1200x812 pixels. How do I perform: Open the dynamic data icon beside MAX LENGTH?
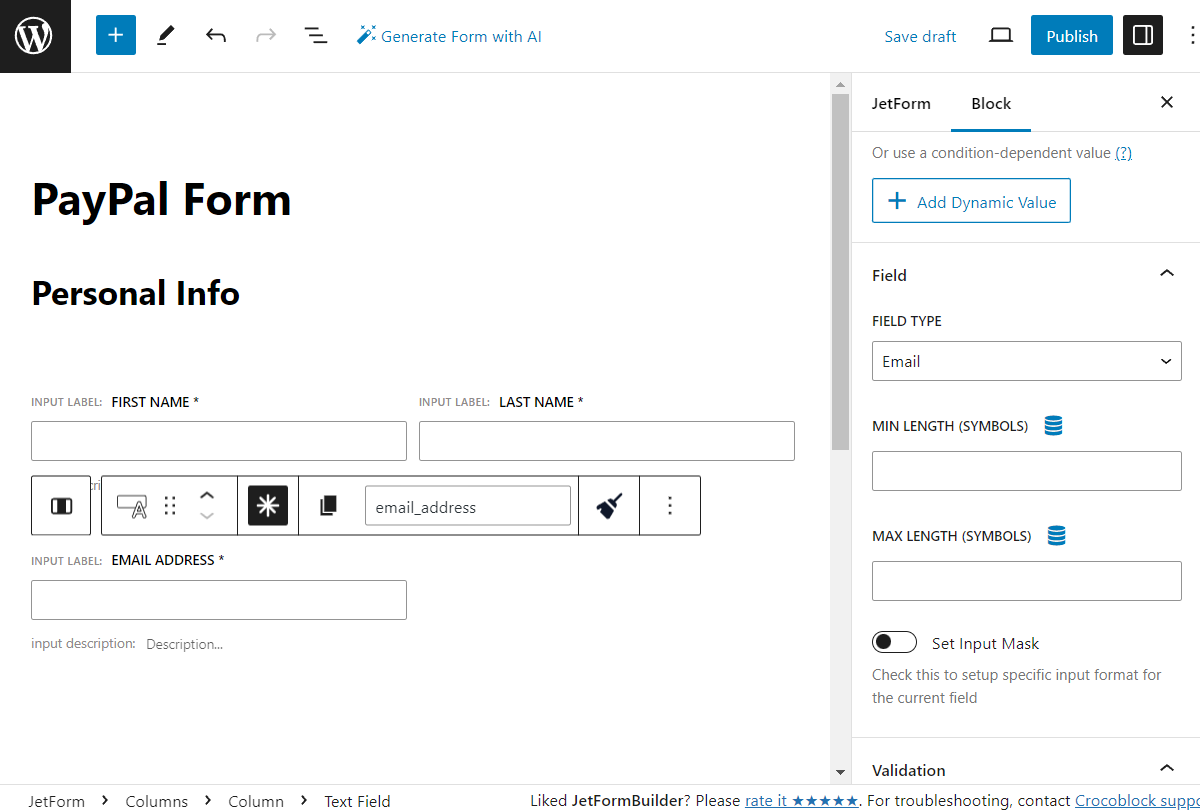[1057, 535]
